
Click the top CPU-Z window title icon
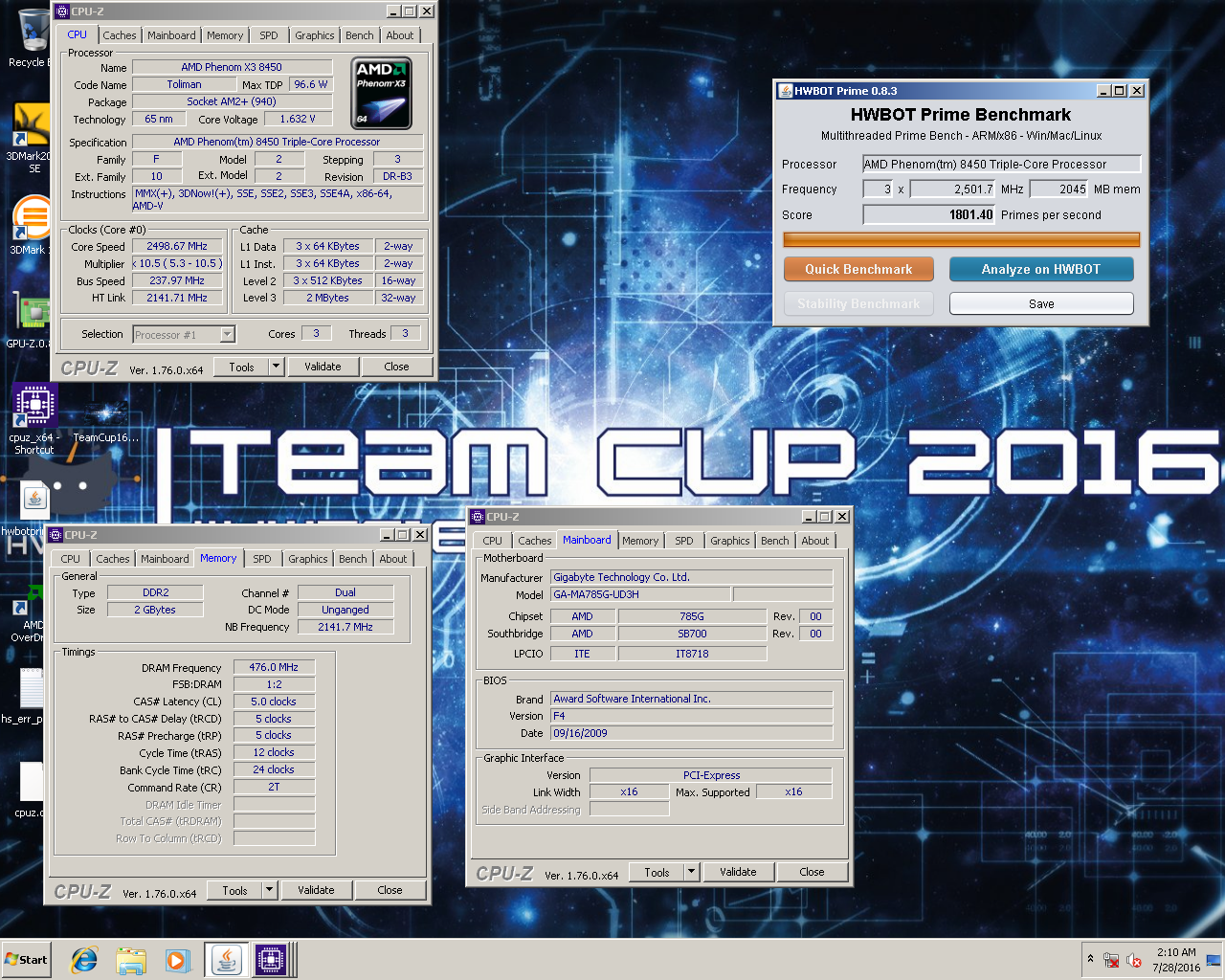click(x=62, y=11)
